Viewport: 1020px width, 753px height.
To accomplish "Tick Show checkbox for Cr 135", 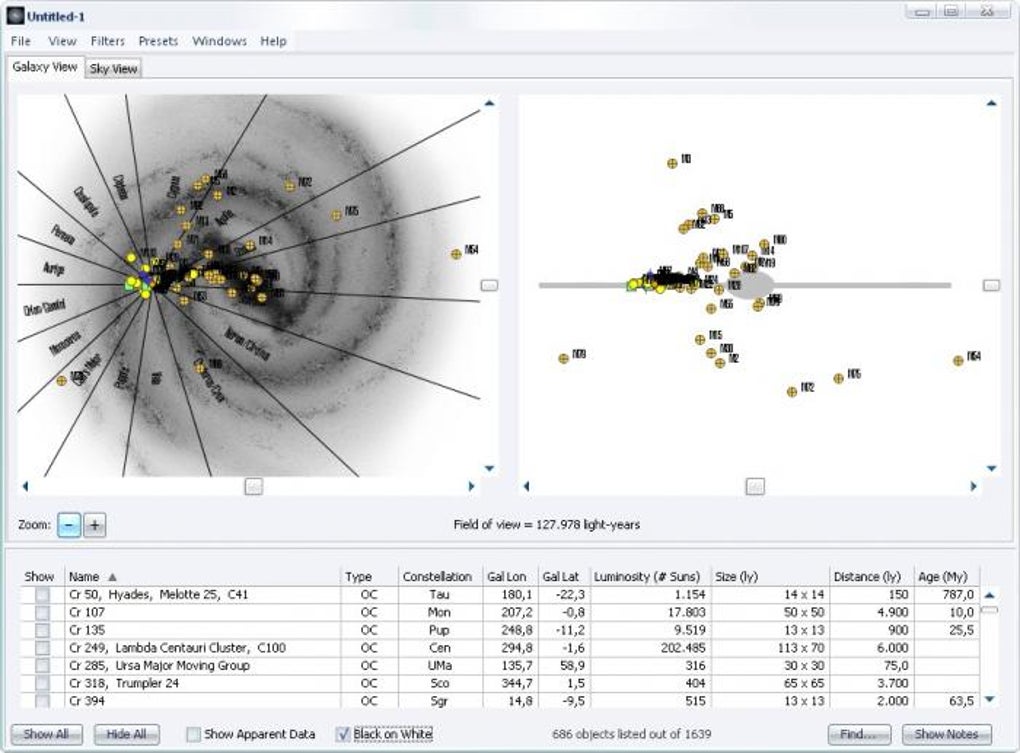I will tap(42, 630).
